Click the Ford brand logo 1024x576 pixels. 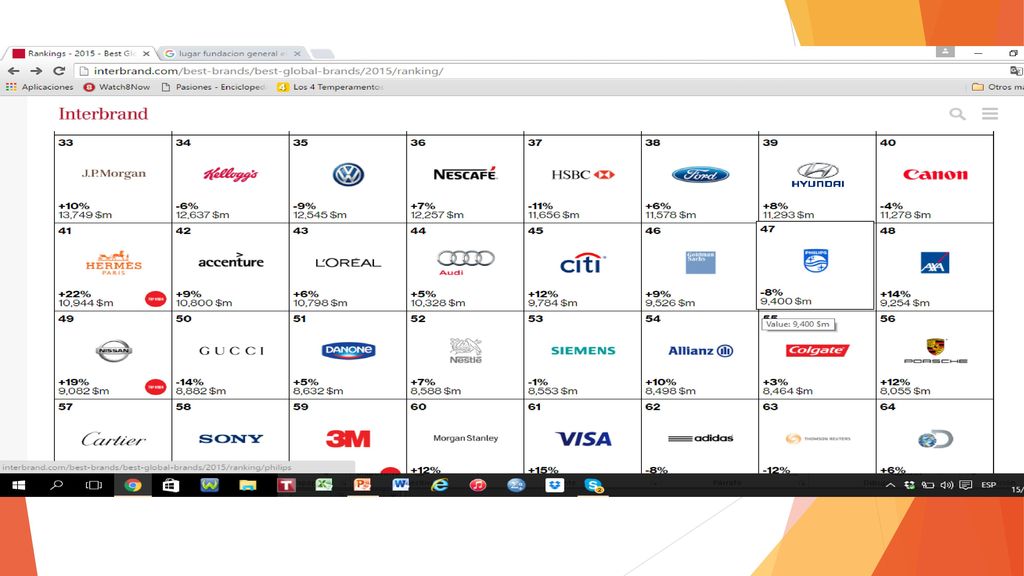pyautogui.click(x=700, y=174)
